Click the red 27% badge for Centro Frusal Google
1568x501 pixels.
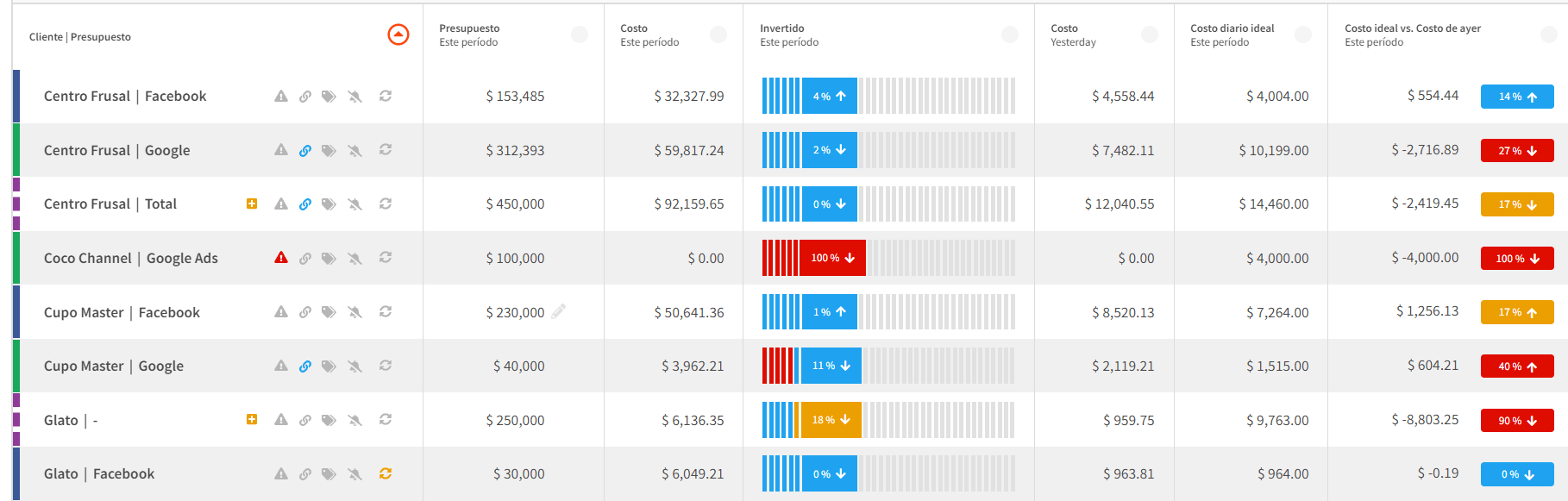pos(1517,150)
